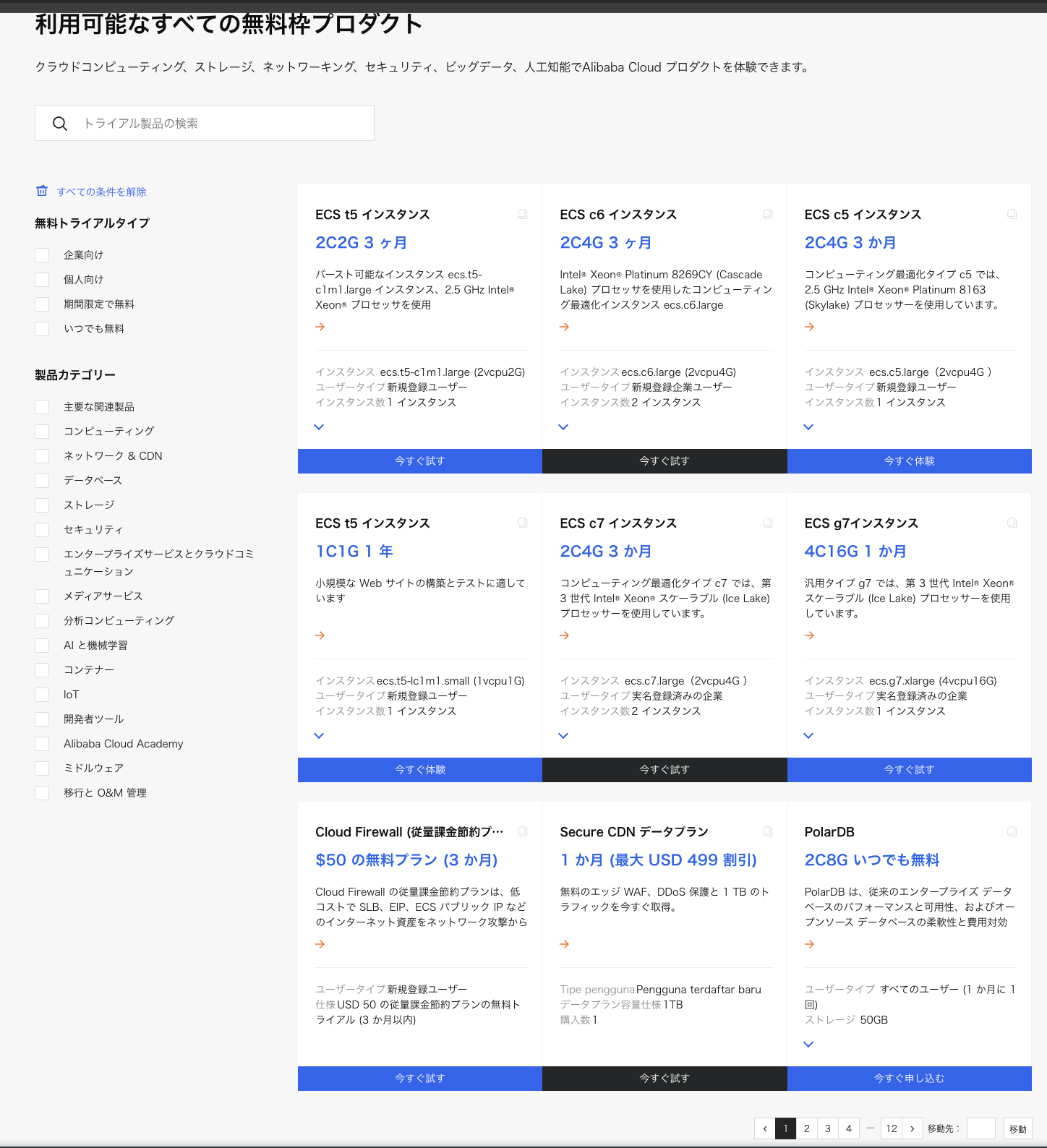Click 今すぐ体験 on ECS c5 card

[910, 461]
